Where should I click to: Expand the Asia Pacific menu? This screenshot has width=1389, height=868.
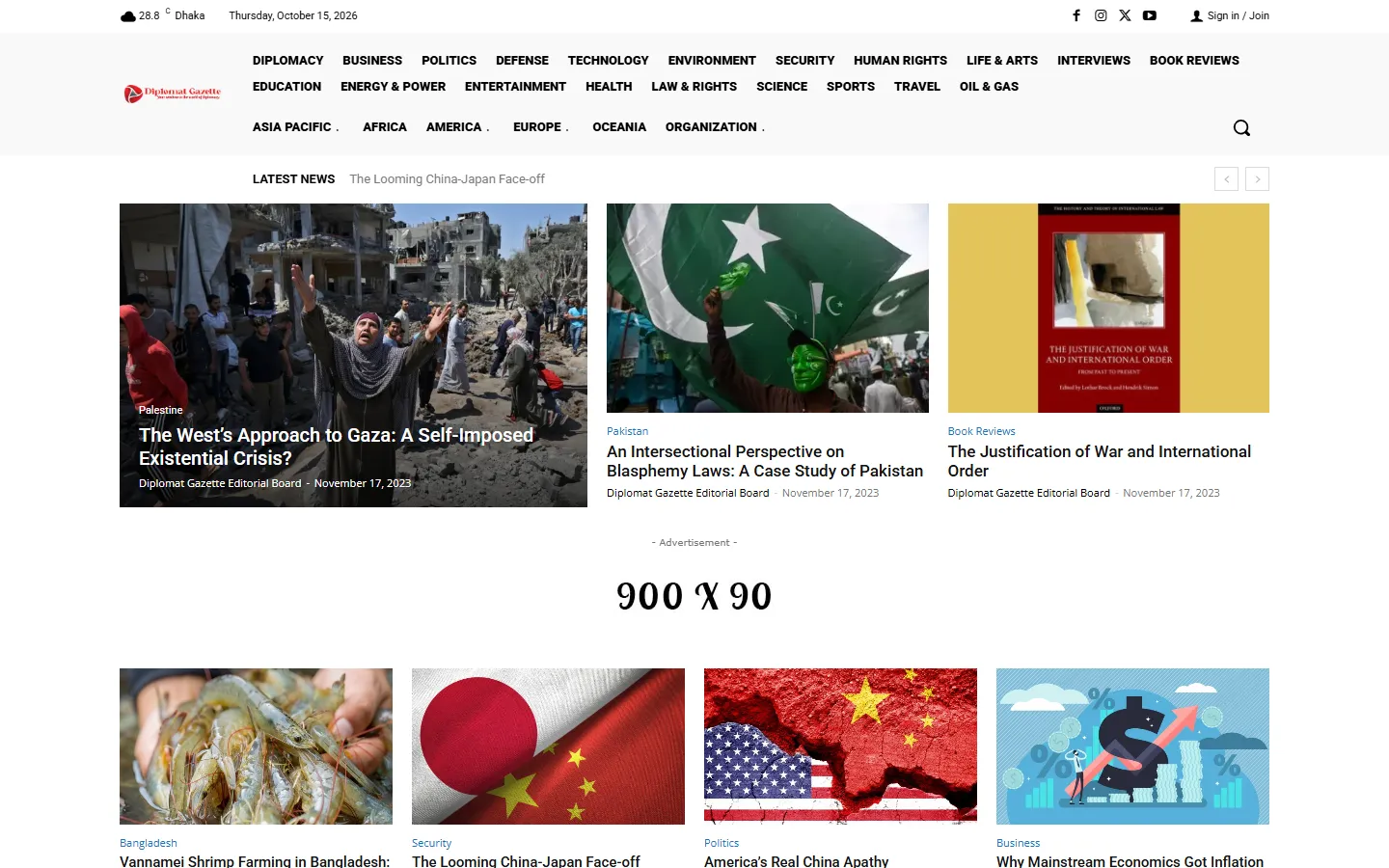pos(296,127)
